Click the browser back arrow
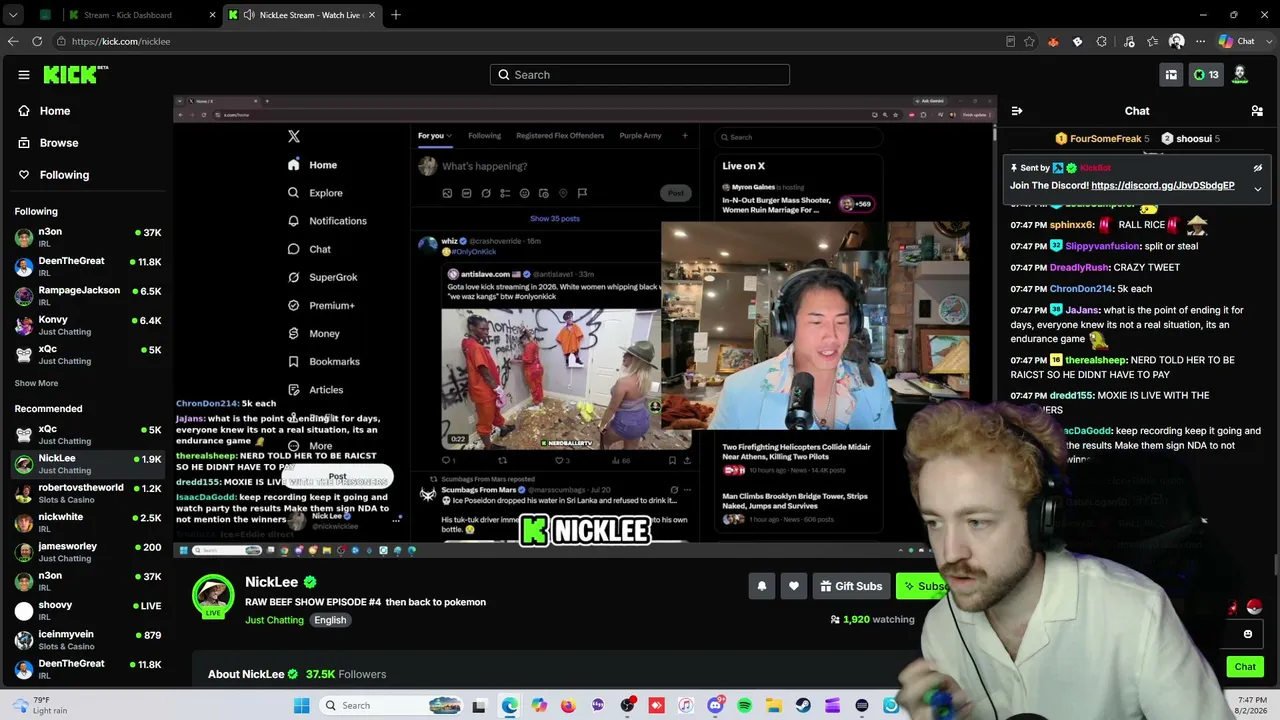 point(13,41)
